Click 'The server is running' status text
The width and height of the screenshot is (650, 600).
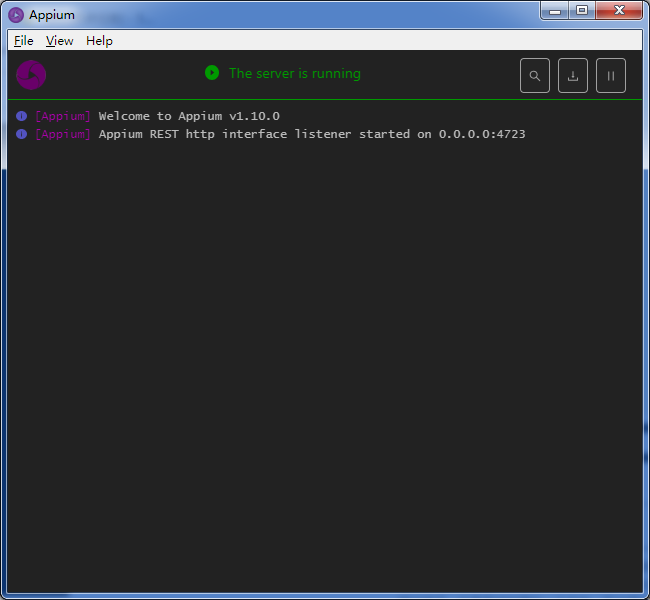coord(295,73)
